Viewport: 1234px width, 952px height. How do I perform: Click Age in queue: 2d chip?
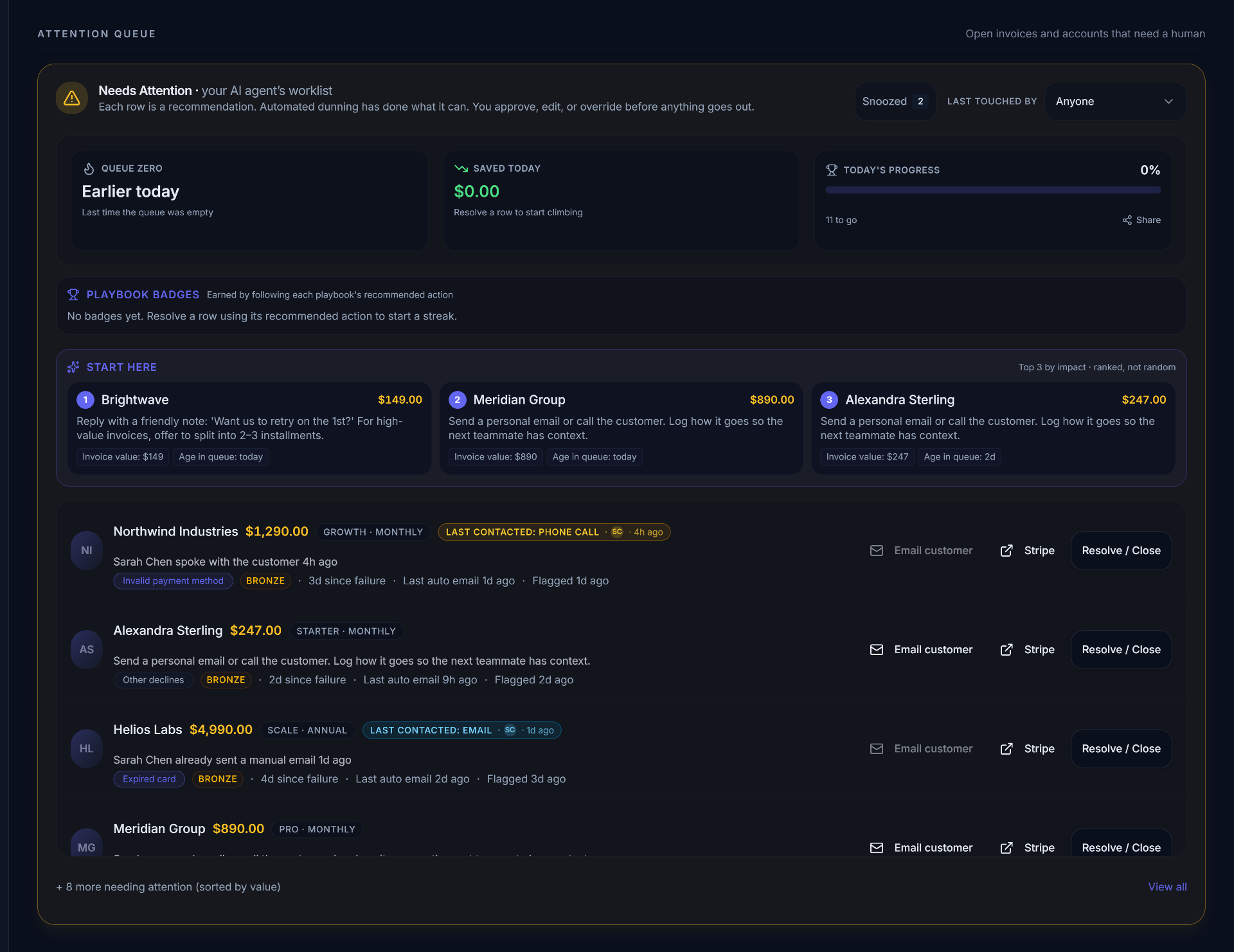(960, 456)
